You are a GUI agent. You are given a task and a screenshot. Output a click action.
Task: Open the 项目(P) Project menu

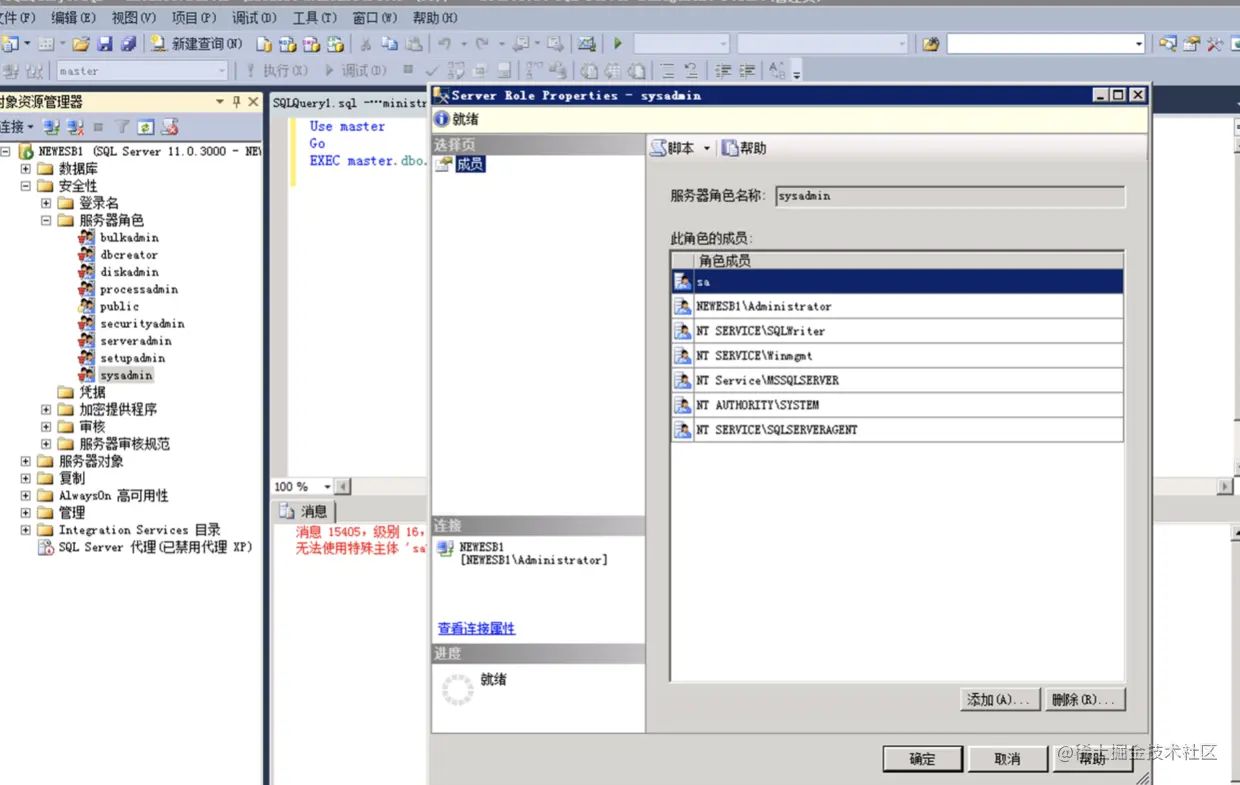pos(193,18)
